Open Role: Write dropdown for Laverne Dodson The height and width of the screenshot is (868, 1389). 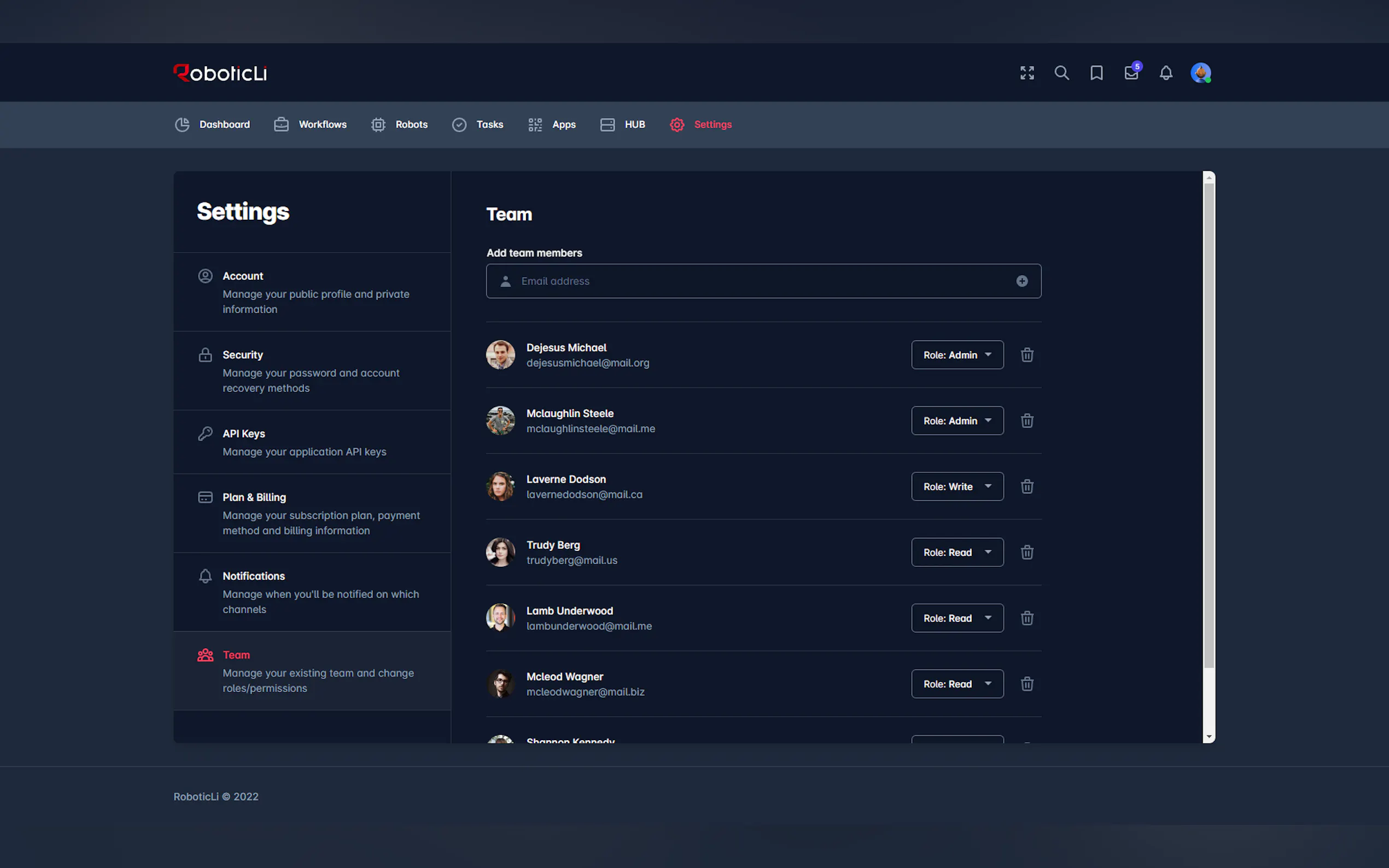pos(956,486)
